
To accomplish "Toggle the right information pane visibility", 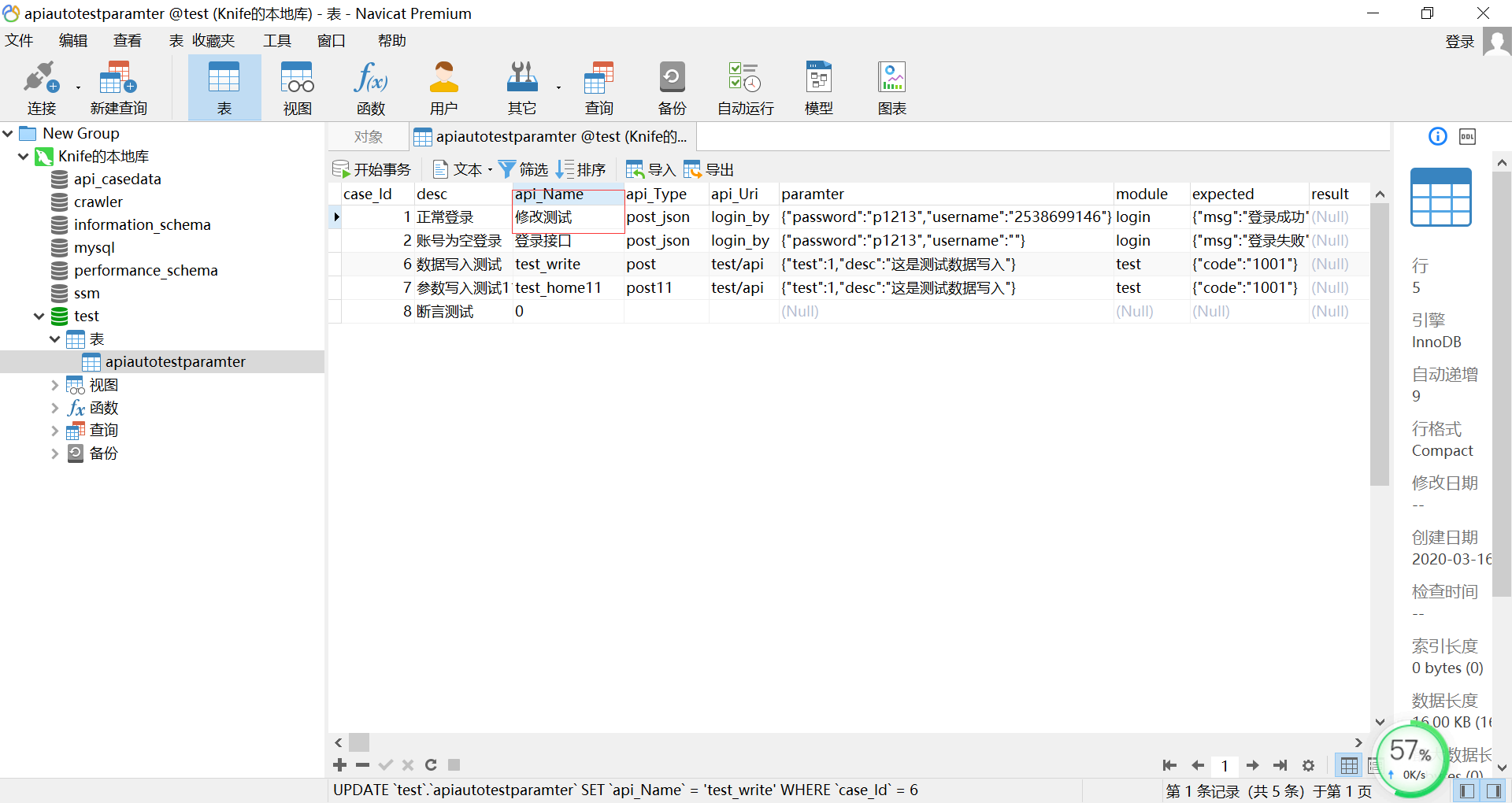I will point(1493,791).
